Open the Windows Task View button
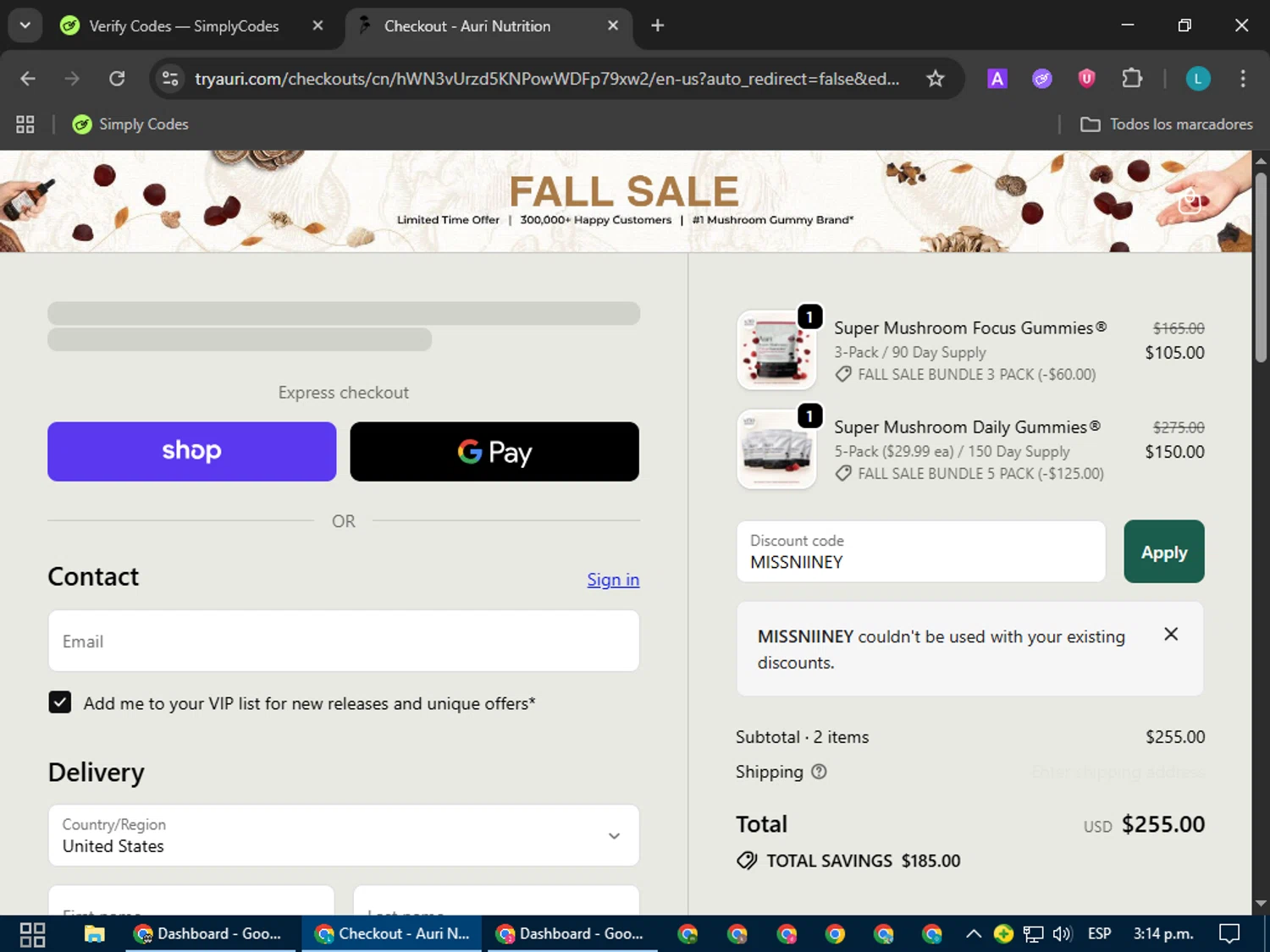 coord(32,934)
